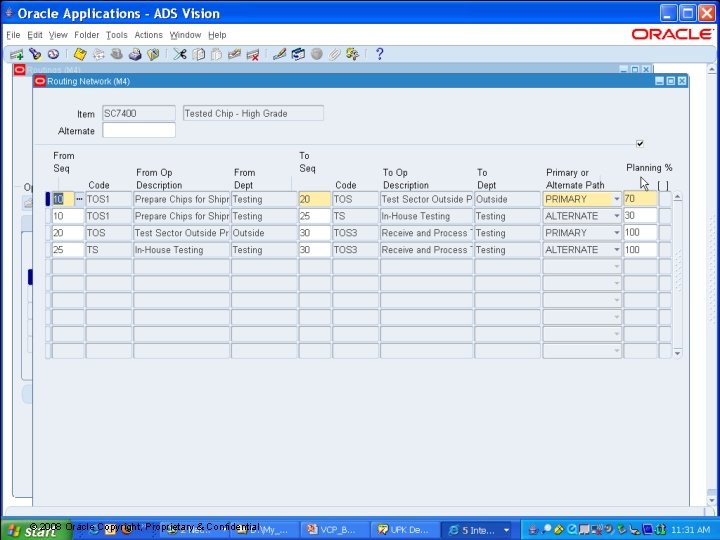
Task: Click the Save toolbar icon
Action: coord(80,54)
